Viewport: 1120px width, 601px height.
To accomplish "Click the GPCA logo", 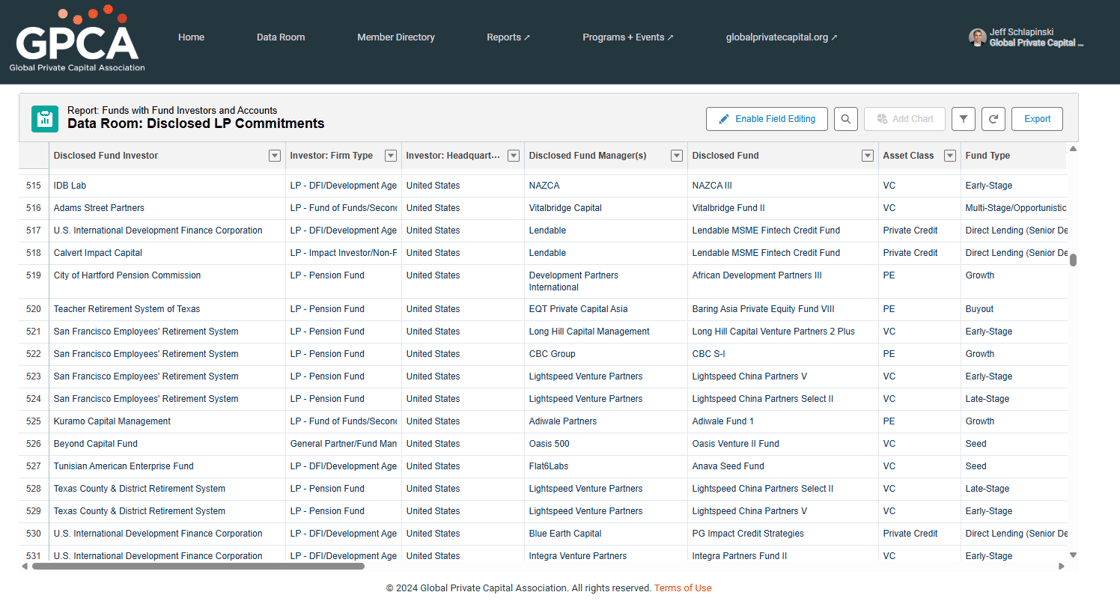I will click(x=77, y=41).
